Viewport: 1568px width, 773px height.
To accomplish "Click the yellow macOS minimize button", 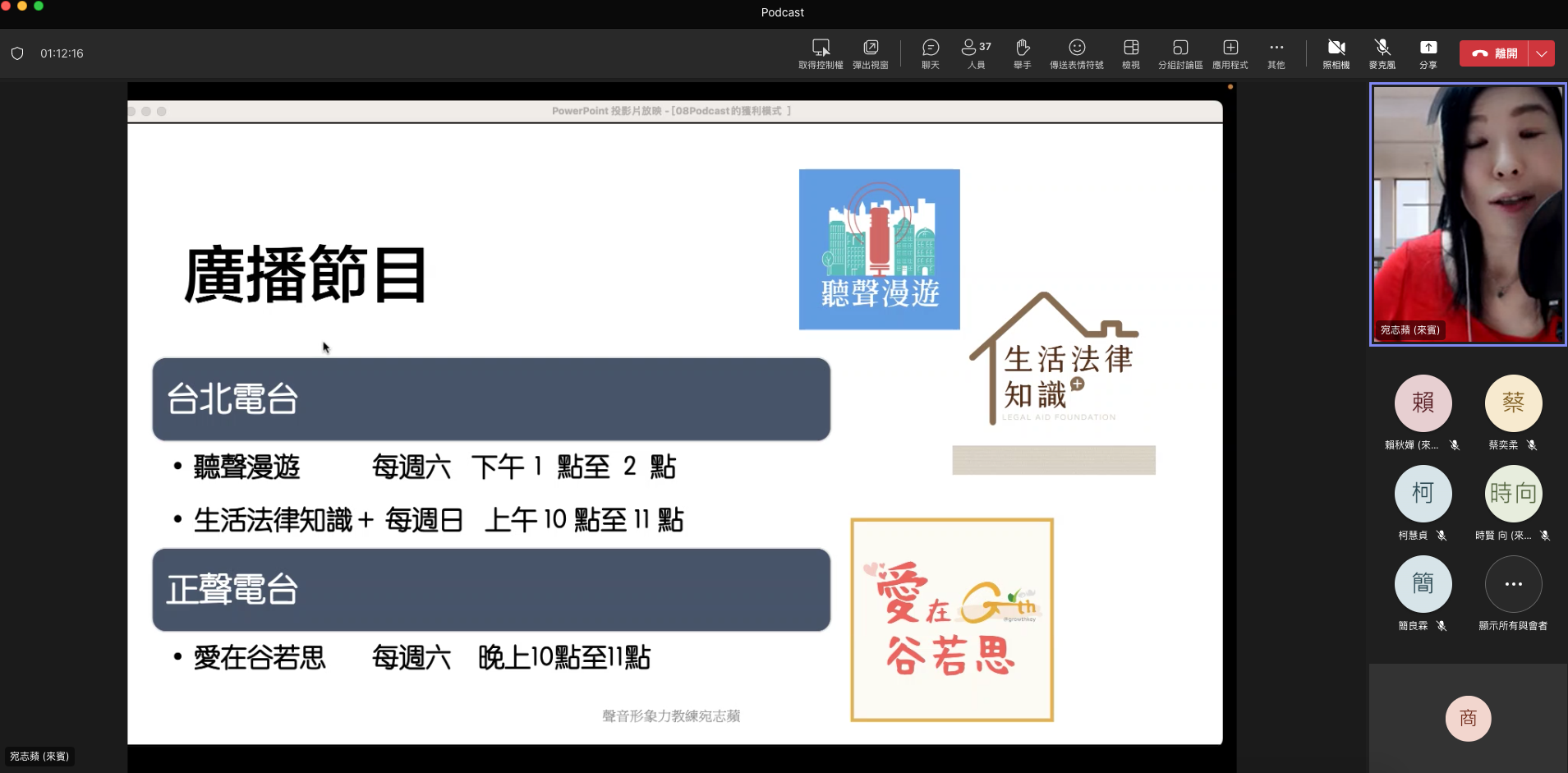I will [22, 6].
